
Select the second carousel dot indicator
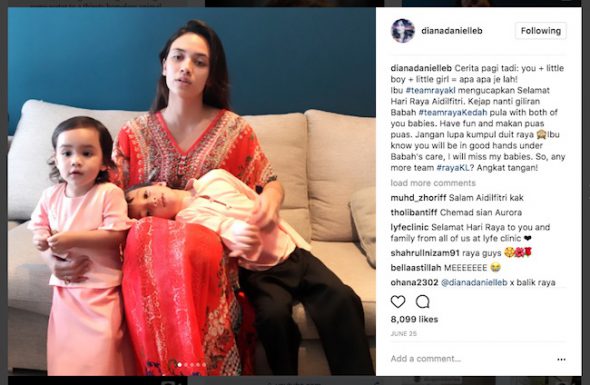pos(186,365)
